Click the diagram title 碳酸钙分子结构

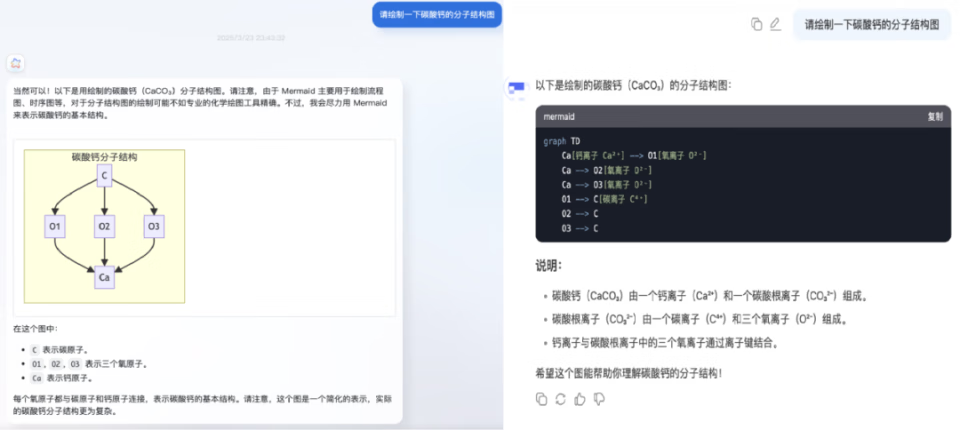coord(105,157)
